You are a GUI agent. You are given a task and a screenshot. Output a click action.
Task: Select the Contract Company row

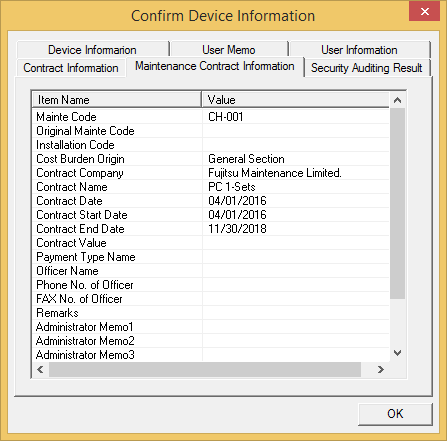211,173
